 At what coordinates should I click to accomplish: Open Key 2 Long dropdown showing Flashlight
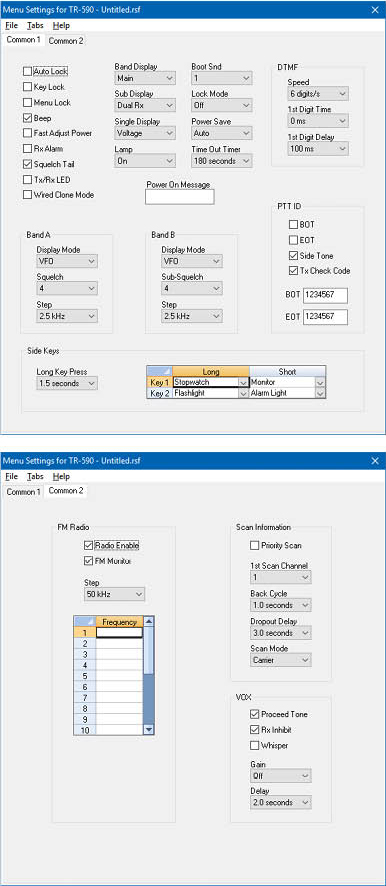243,393
